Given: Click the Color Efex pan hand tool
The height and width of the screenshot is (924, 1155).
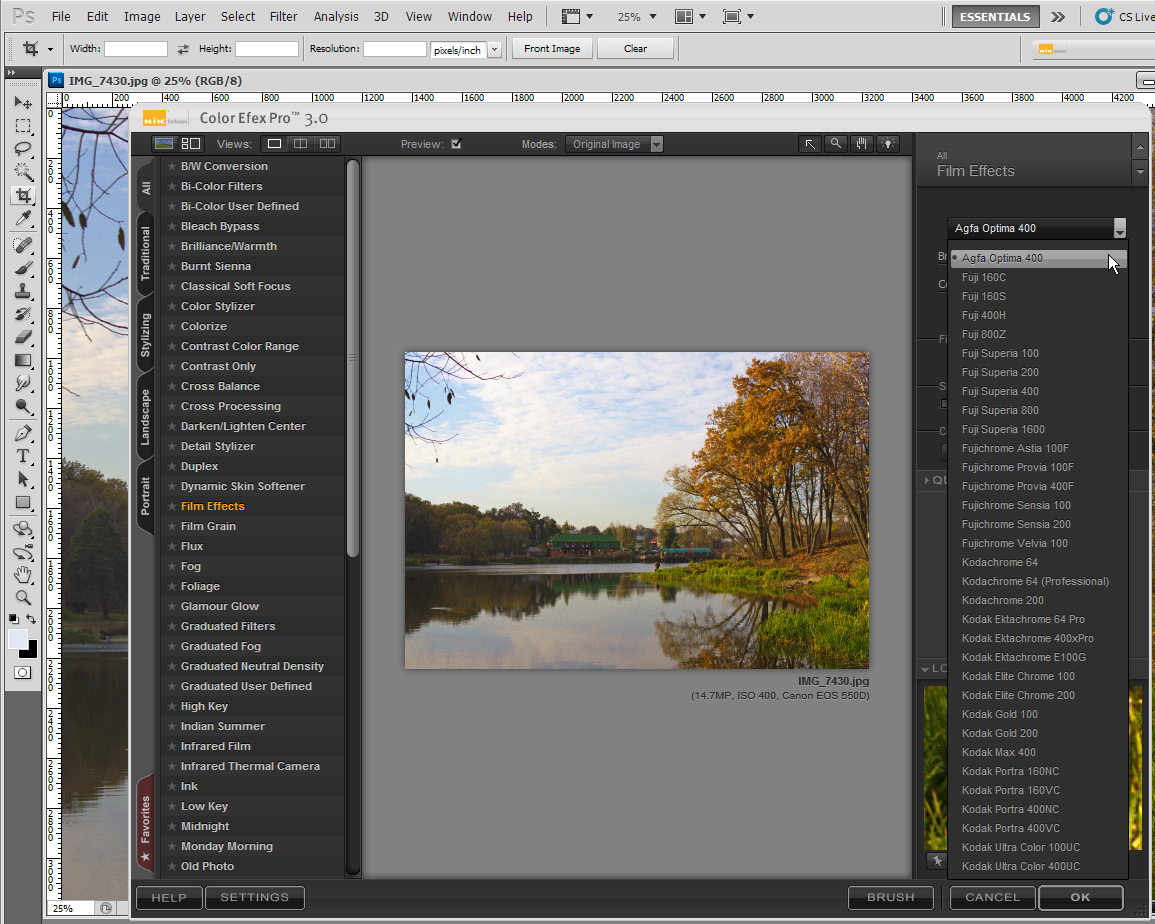Looking at the screenshot, I should [861, 144].
